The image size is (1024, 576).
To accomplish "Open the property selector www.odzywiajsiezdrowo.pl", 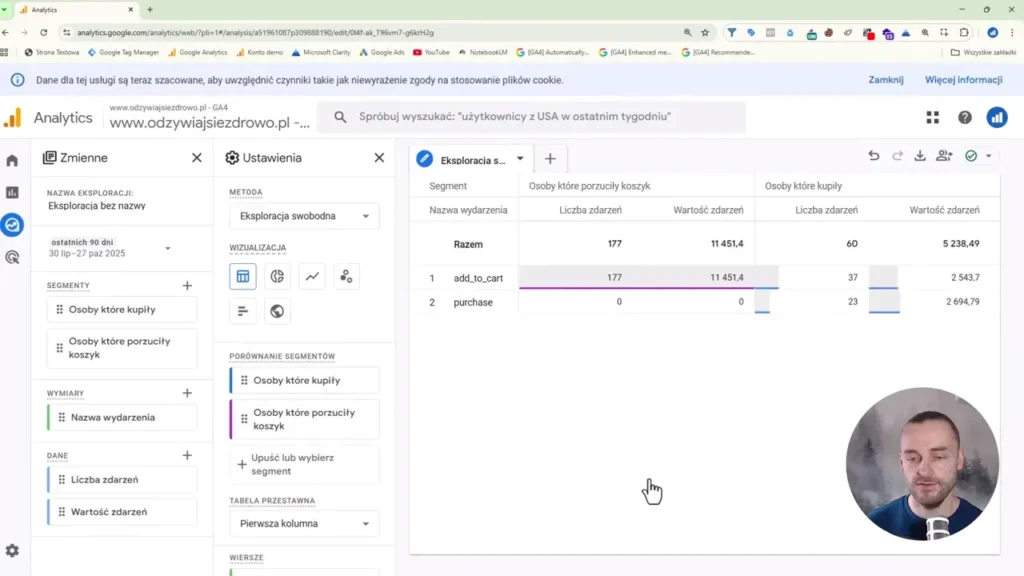I will (x=209, y=118).
